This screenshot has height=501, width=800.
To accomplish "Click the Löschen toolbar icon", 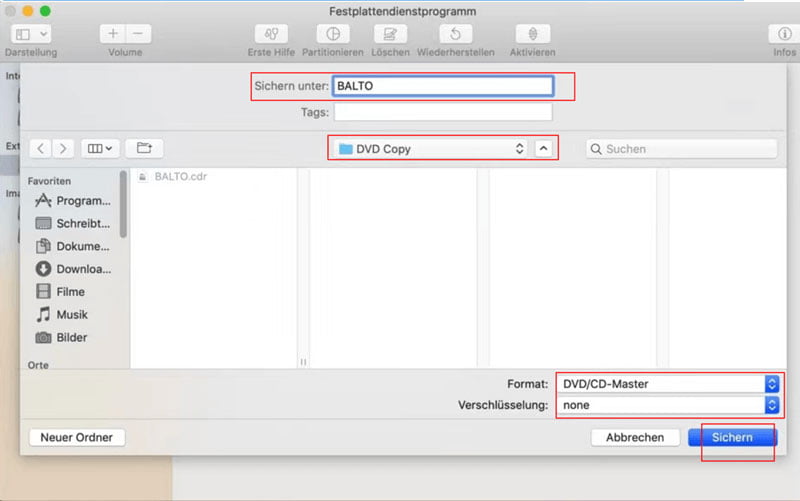I will point(390,34).
